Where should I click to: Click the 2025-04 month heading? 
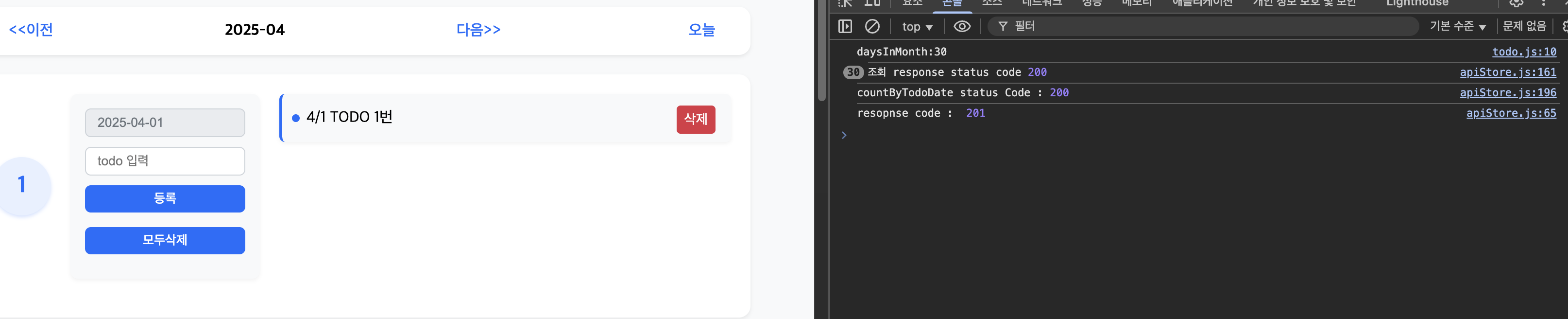click(255, 29)
